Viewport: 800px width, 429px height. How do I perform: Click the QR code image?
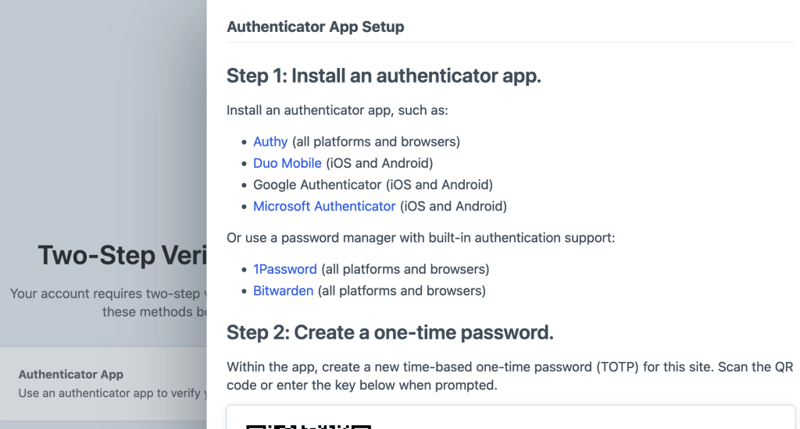(310, 425)
